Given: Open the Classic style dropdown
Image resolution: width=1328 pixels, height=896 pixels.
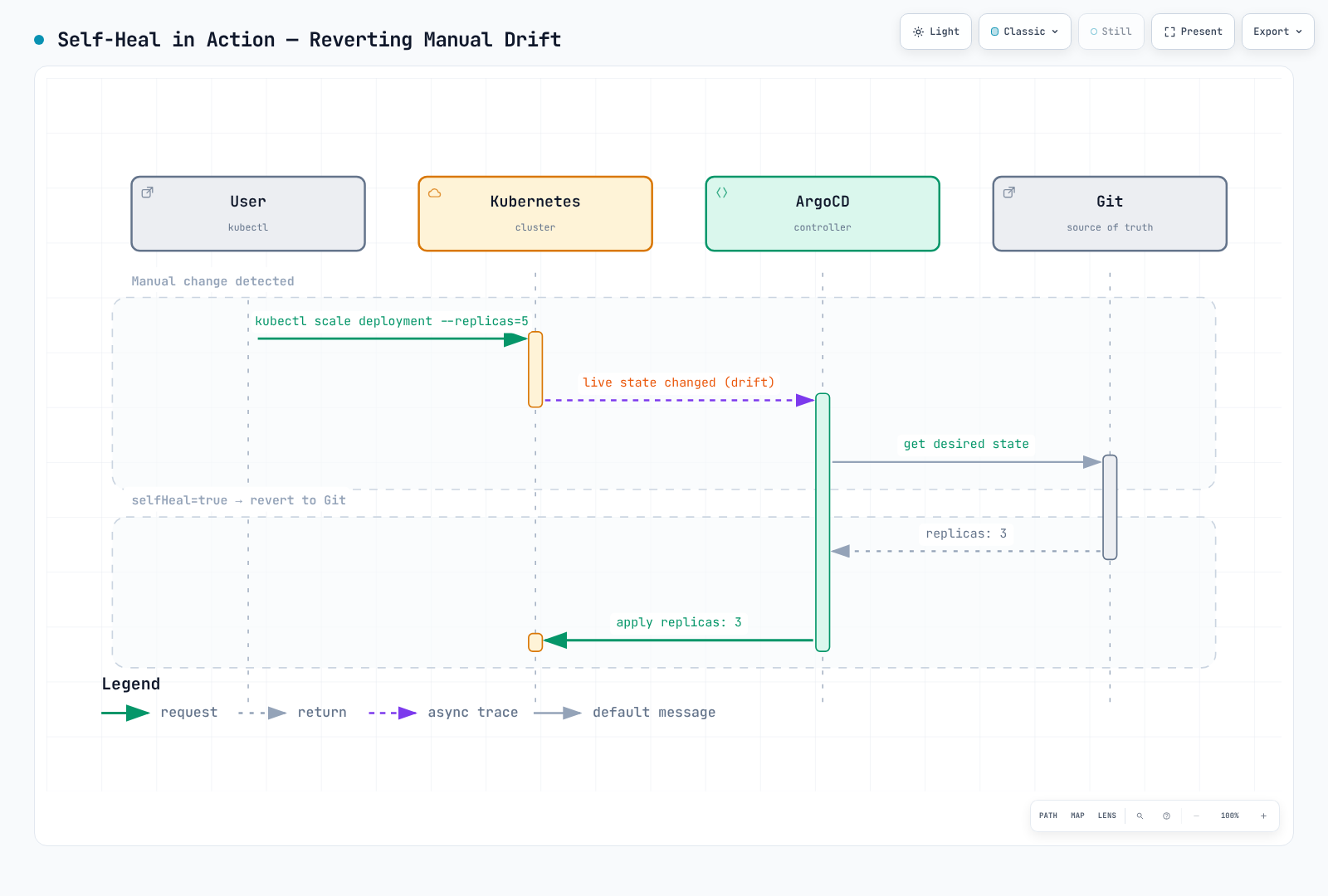Looking at the screenshot, I should [1024, 32].
